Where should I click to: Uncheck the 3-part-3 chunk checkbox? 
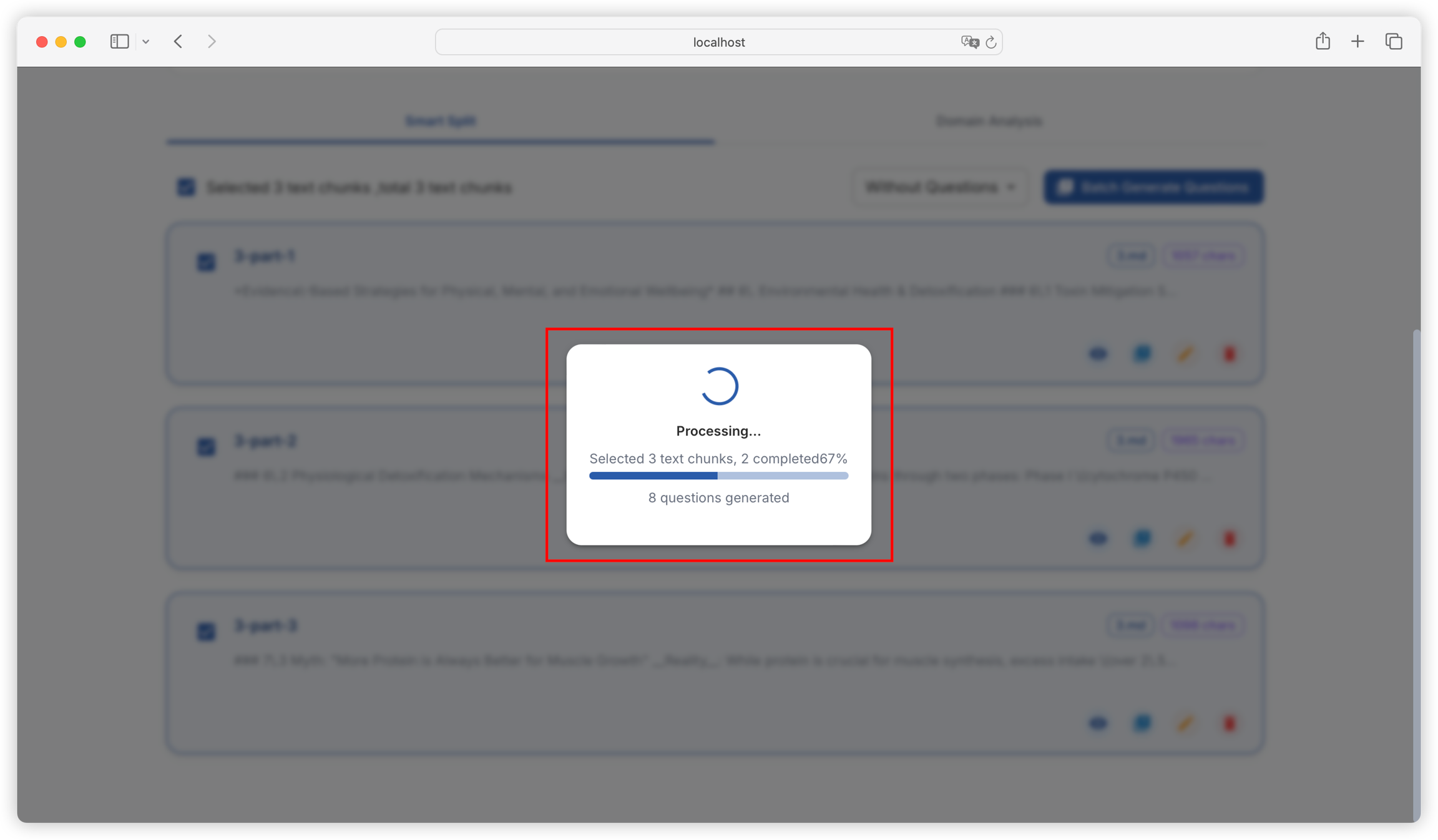(206, 631)
